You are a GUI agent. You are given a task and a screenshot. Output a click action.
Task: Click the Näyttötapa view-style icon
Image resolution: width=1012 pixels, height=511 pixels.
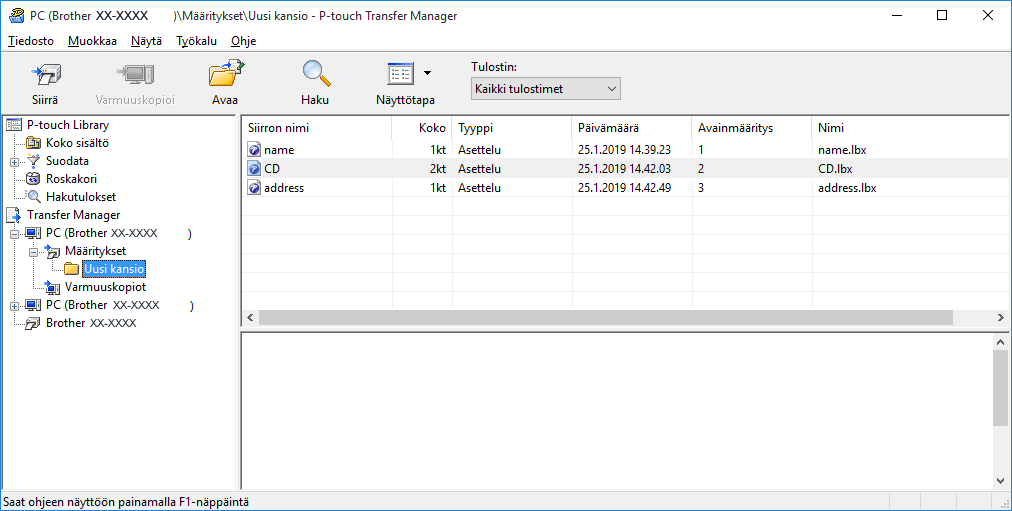[x=400, y=74]
